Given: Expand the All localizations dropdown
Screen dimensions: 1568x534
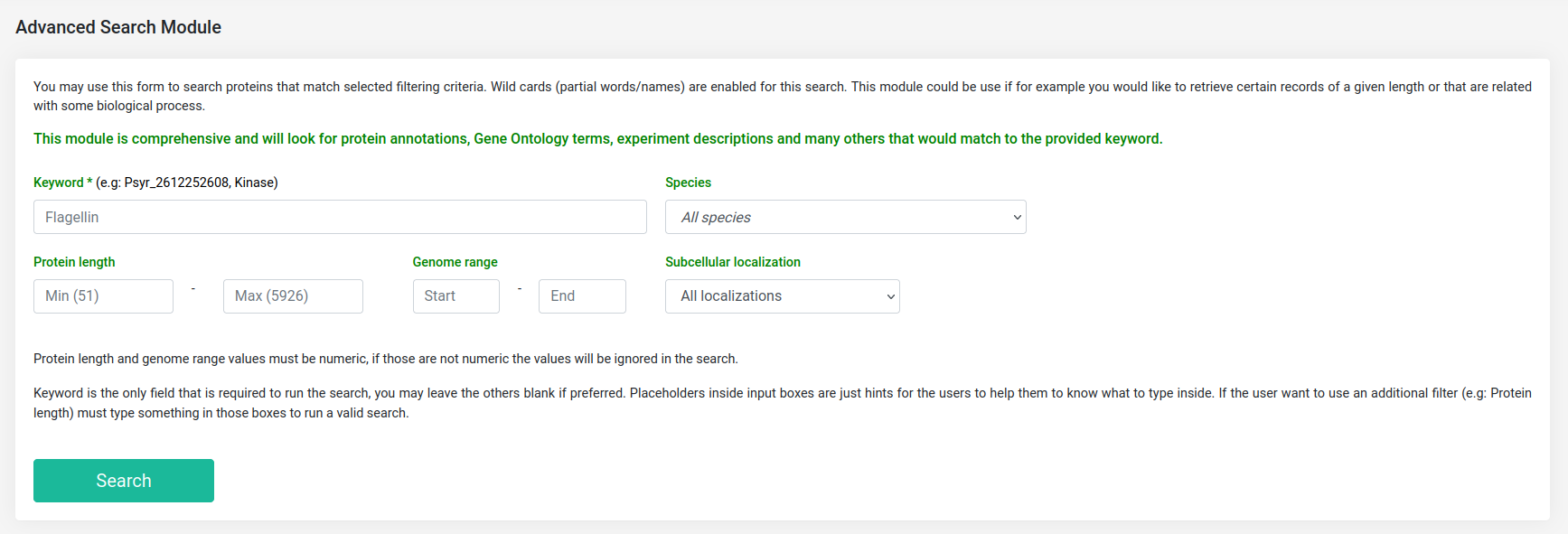Looking at the screenshot, I should [x=782, y=296].
